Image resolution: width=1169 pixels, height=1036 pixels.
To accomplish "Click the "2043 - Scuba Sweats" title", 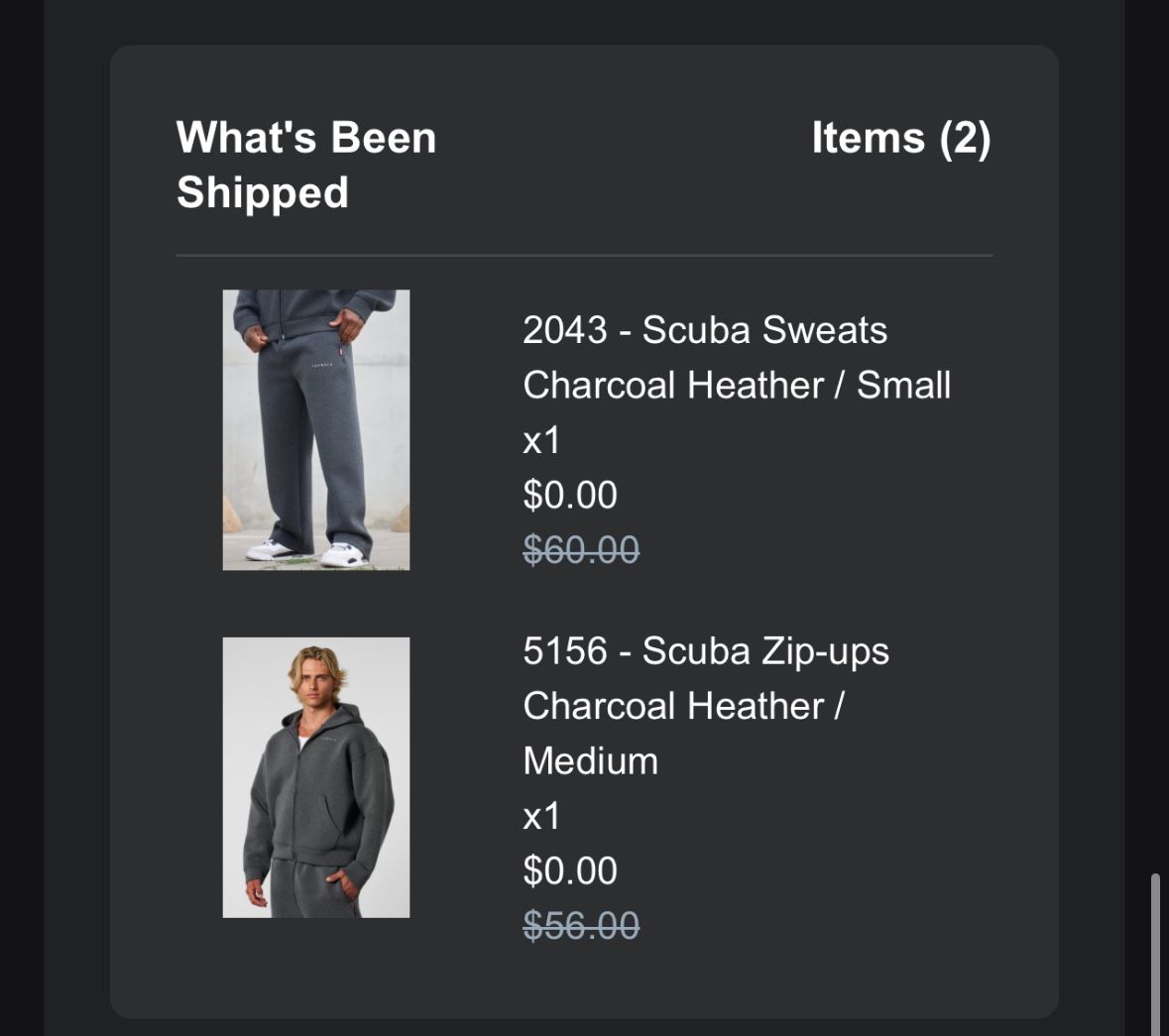I will click(704, 330).
